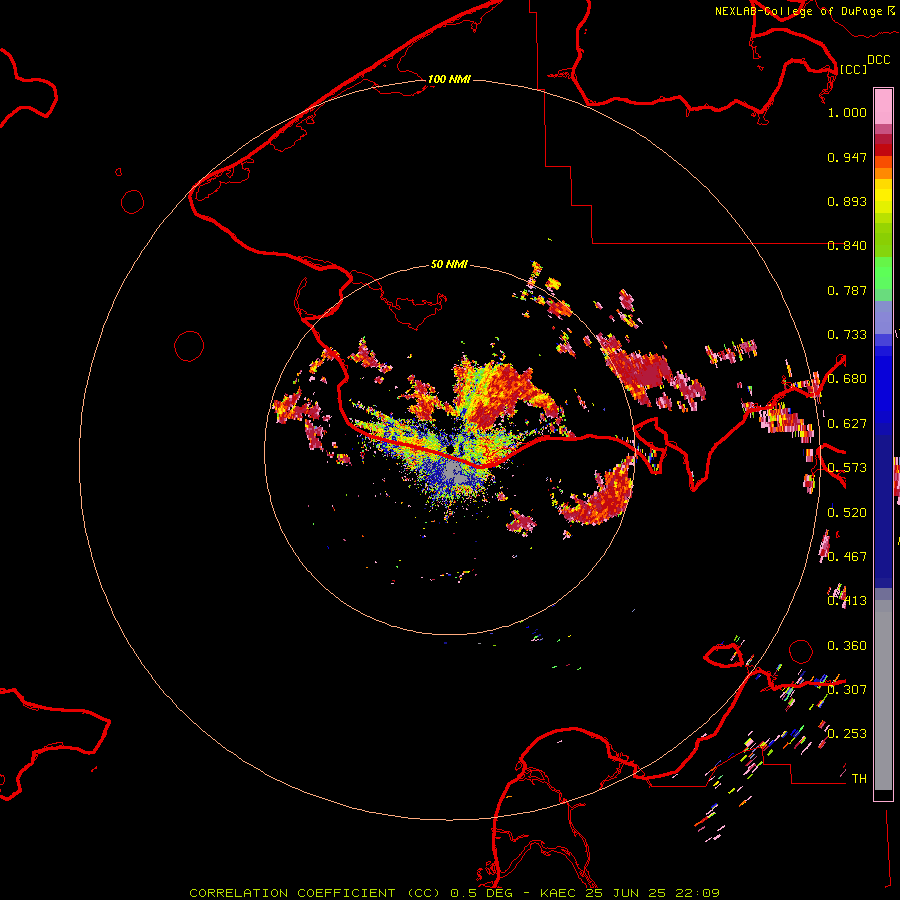
Task: Select the 0.360 scale value
Action: (x=847, y=646)
